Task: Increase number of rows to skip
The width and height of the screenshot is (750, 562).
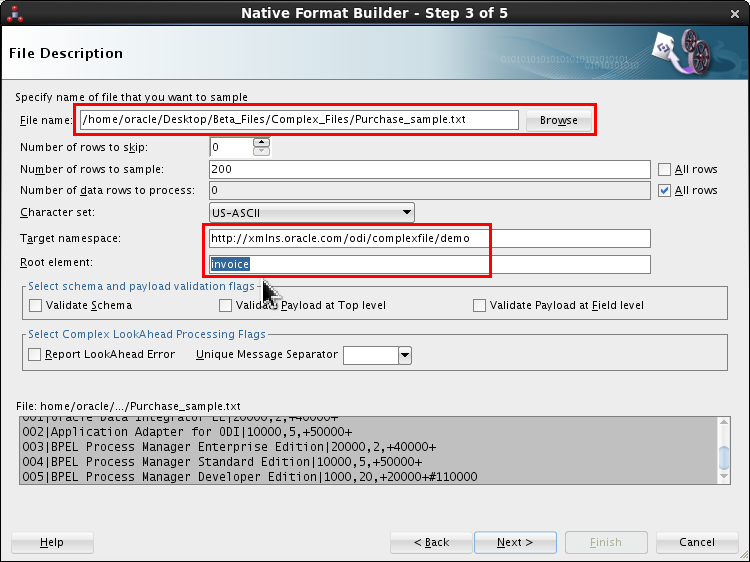Action: click(x=261, y=142)
